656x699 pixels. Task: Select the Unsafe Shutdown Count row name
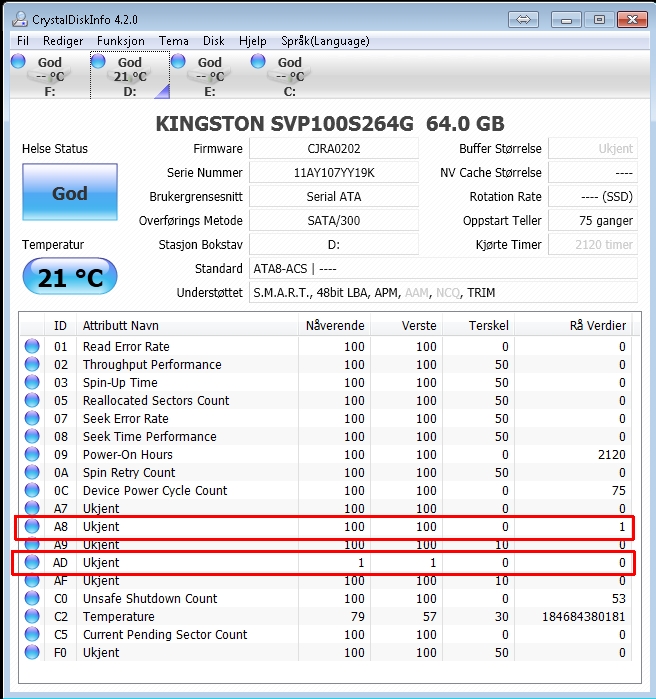pyautogui.click(x=150, y=599)
